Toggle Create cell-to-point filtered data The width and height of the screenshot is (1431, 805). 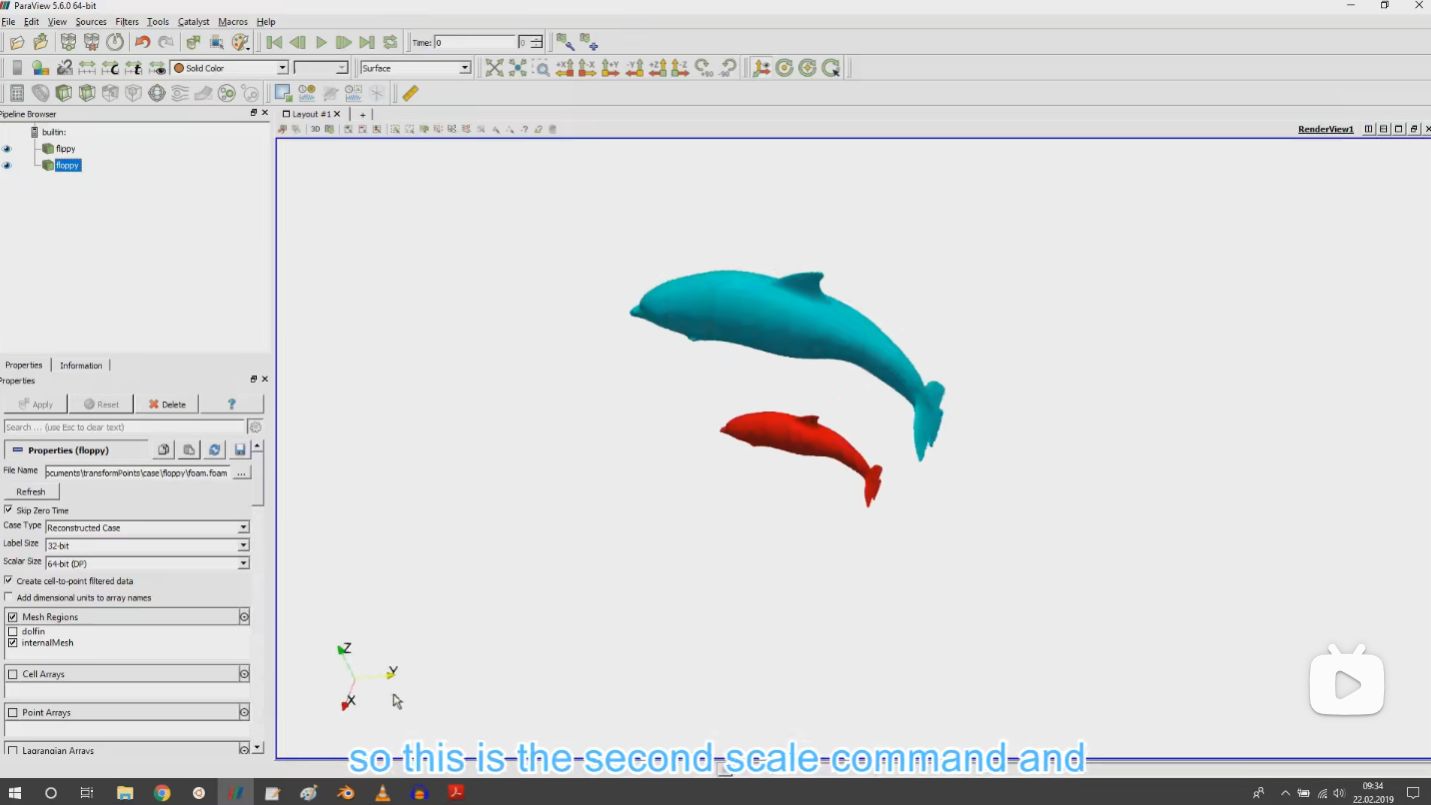pos(8,580)
